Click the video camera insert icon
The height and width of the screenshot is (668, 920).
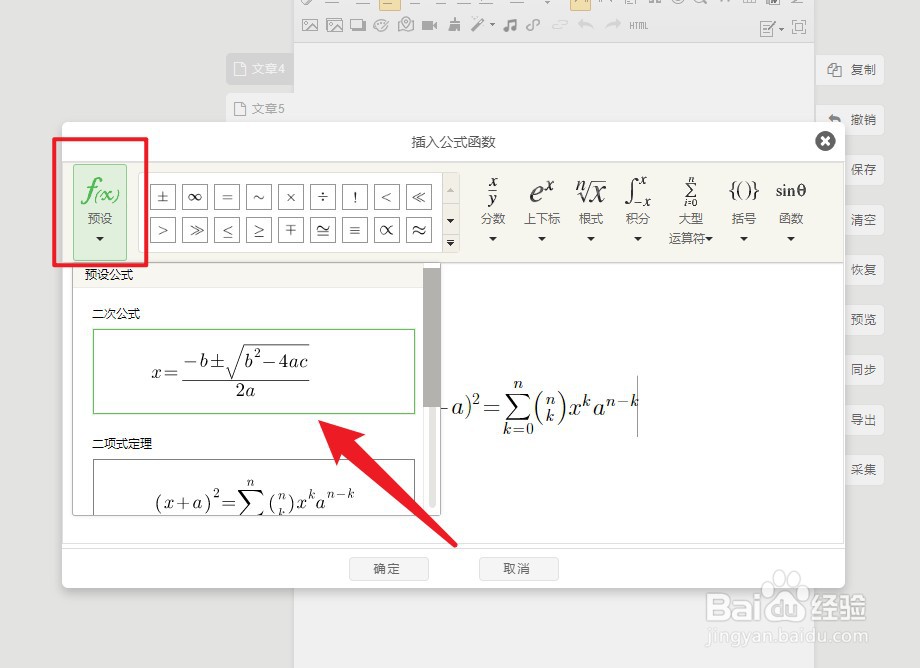coord(429,25)
